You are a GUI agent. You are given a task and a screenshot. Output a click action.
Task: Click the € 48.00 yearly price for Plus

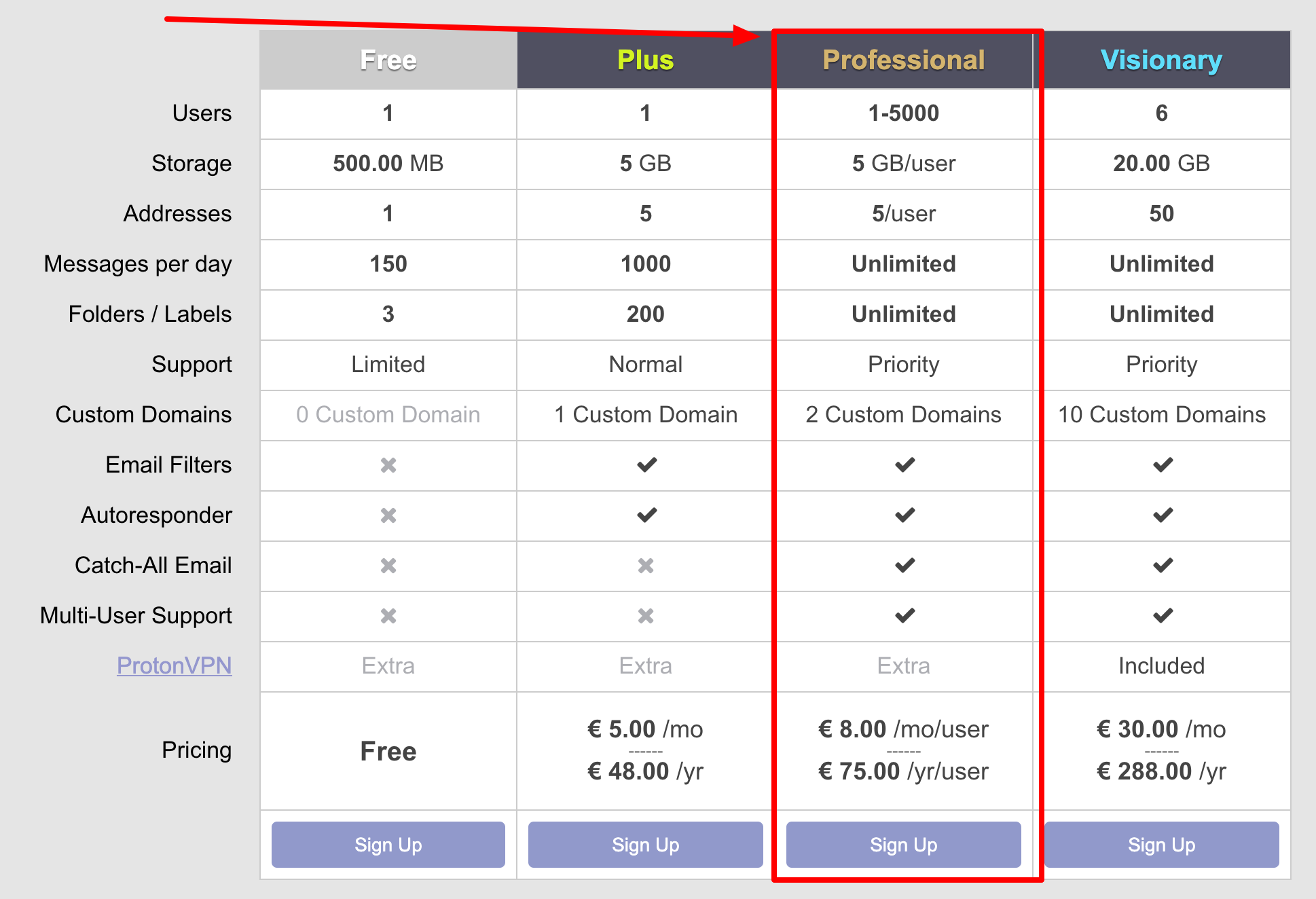pyautogui.click(x=644, y=771)
